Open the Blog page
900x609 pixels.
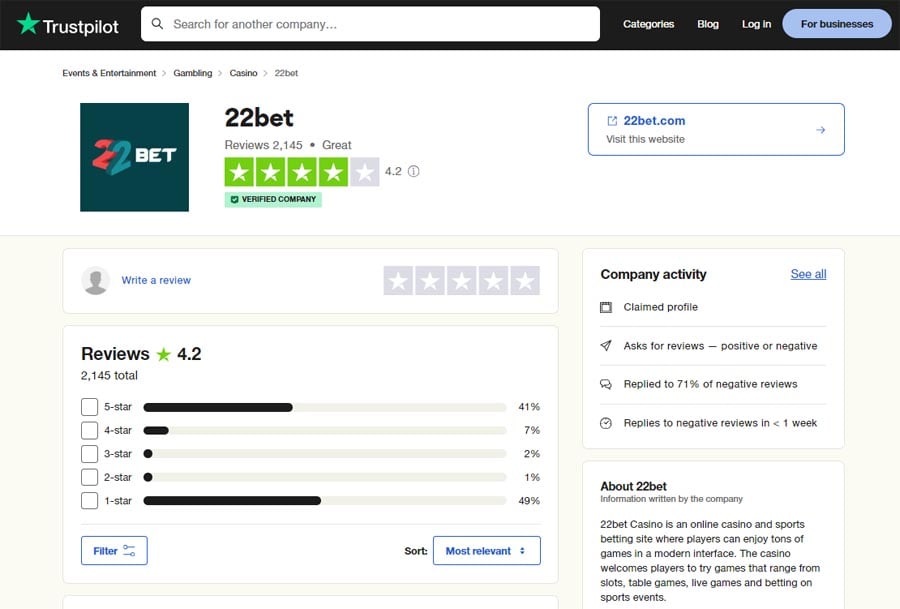pos(708,24)
